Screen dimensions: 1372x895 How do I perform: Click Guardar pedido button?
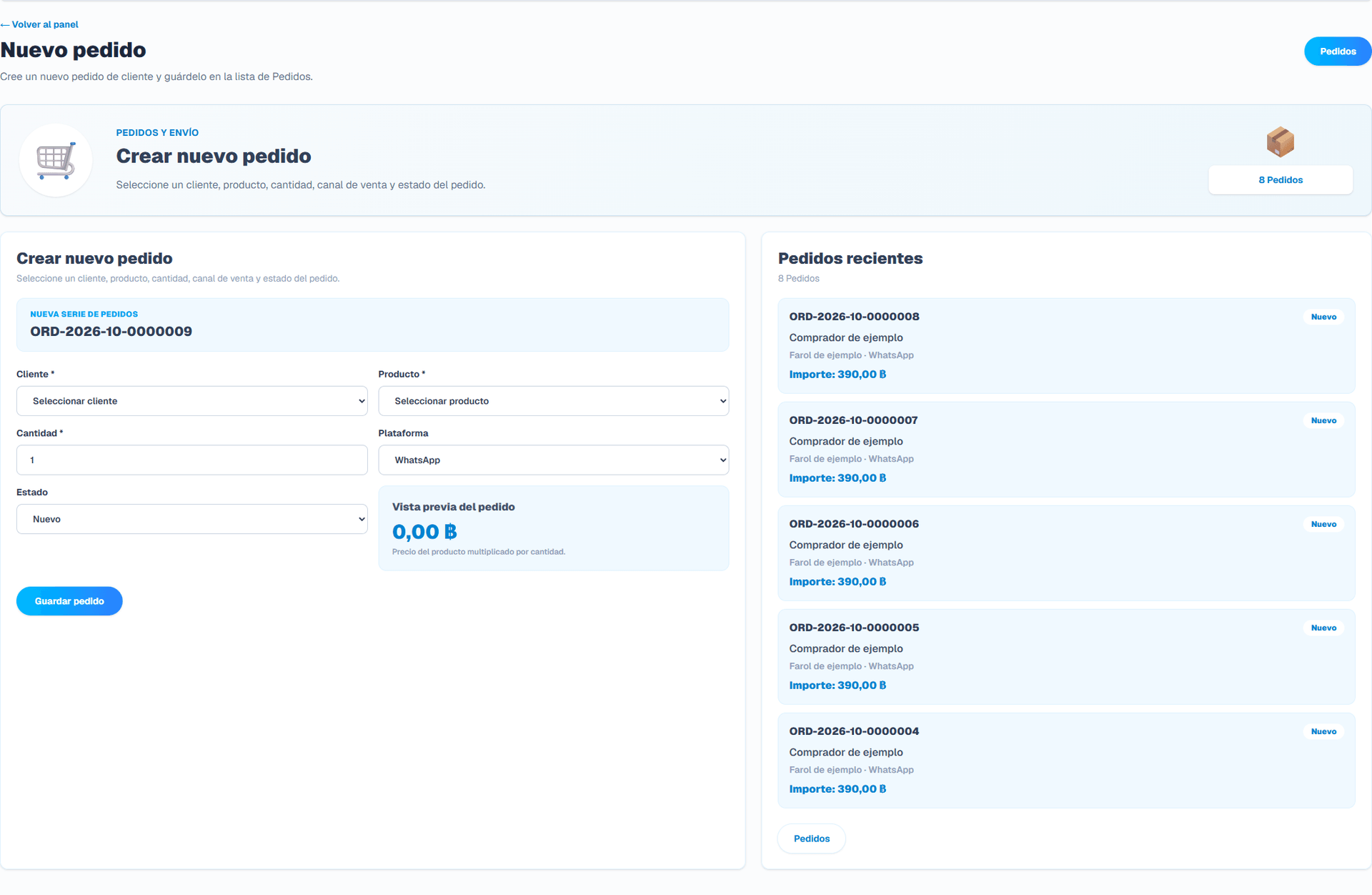[69, 601]
